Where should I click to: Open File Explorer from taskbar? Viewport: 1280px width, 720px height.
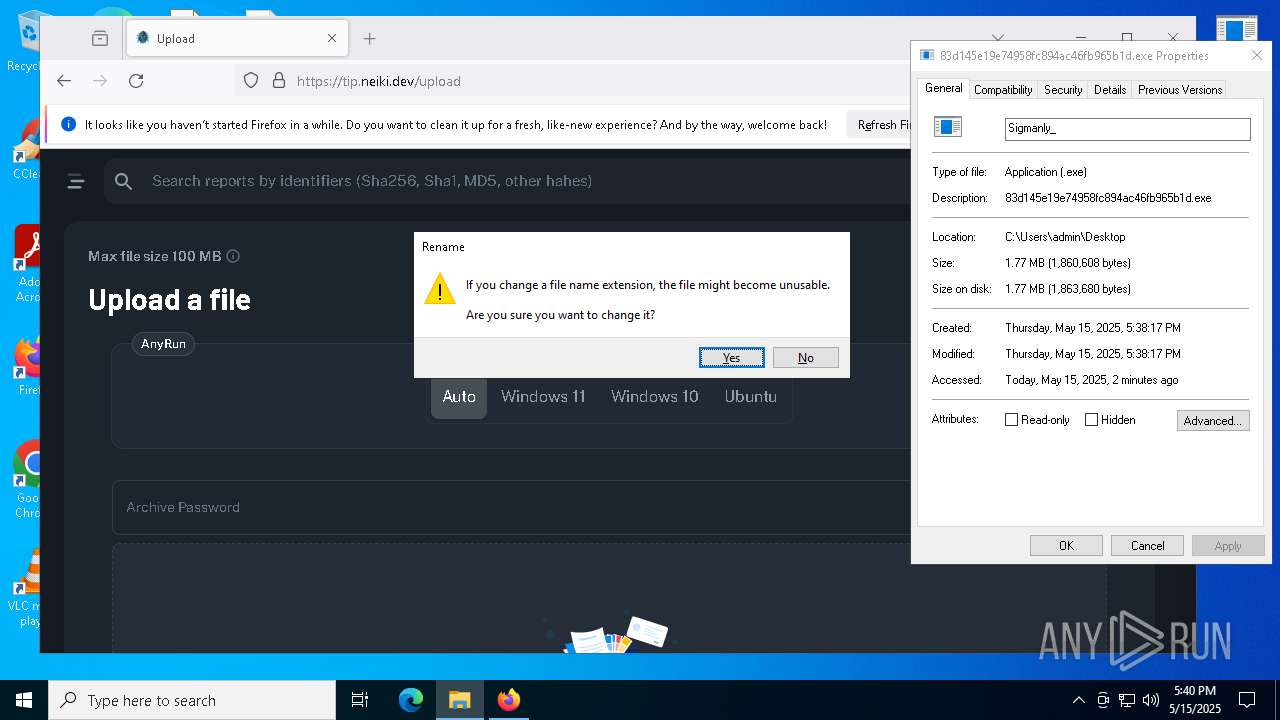459,700
